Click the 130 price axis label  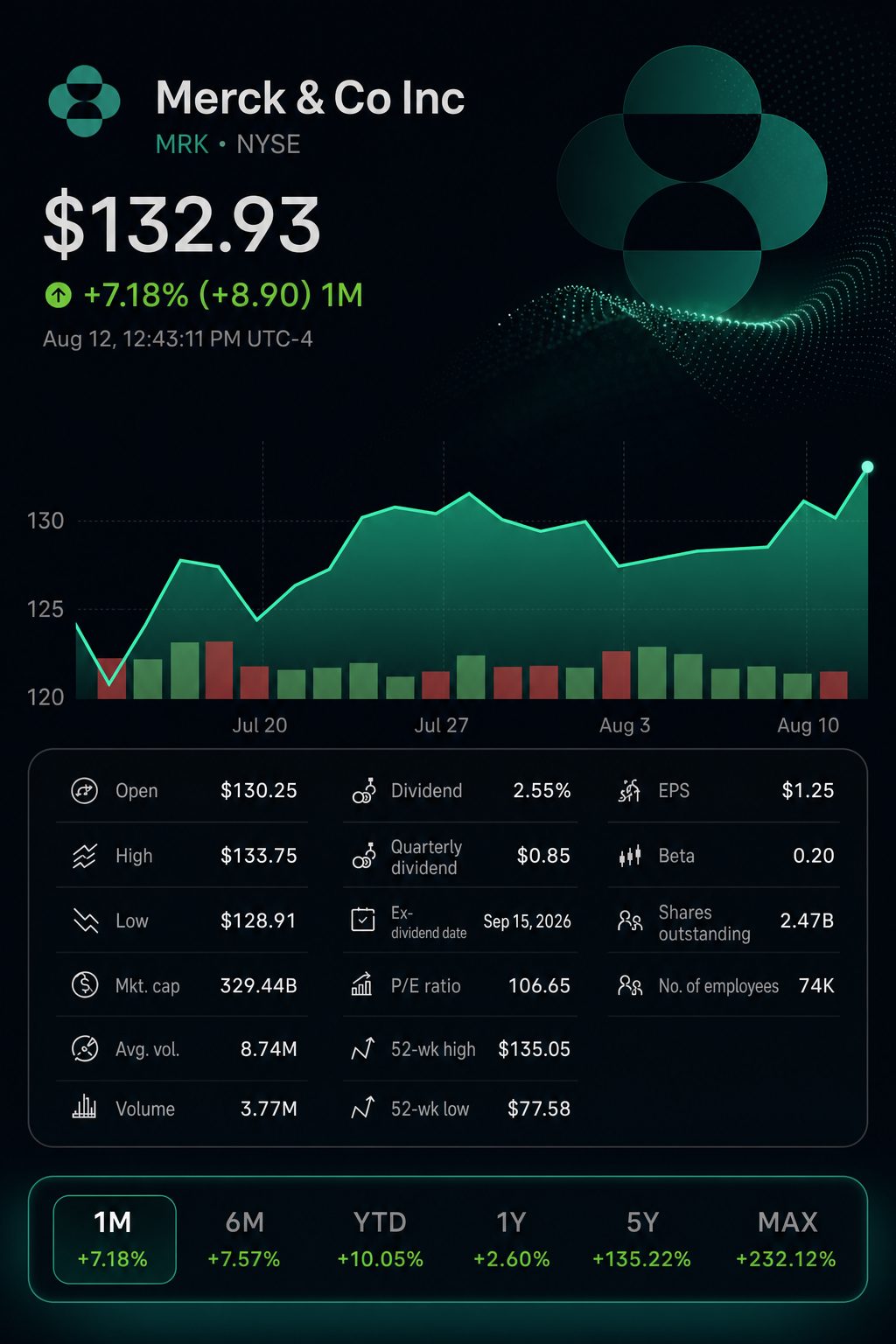click(45, 521)
